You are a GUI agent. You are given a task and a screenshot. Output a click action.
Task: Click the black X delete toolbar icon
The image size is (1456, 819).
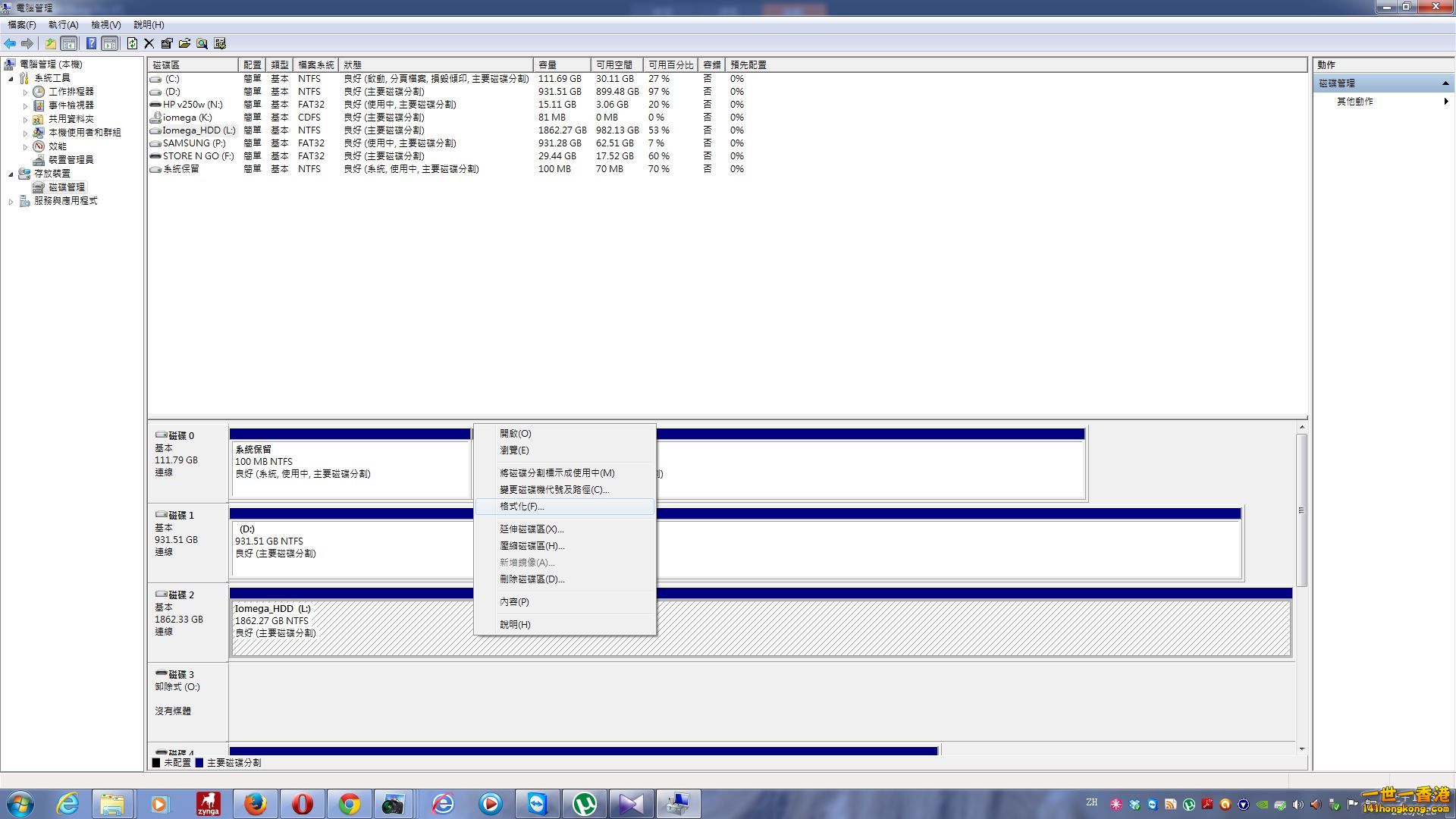pos(149,43)
